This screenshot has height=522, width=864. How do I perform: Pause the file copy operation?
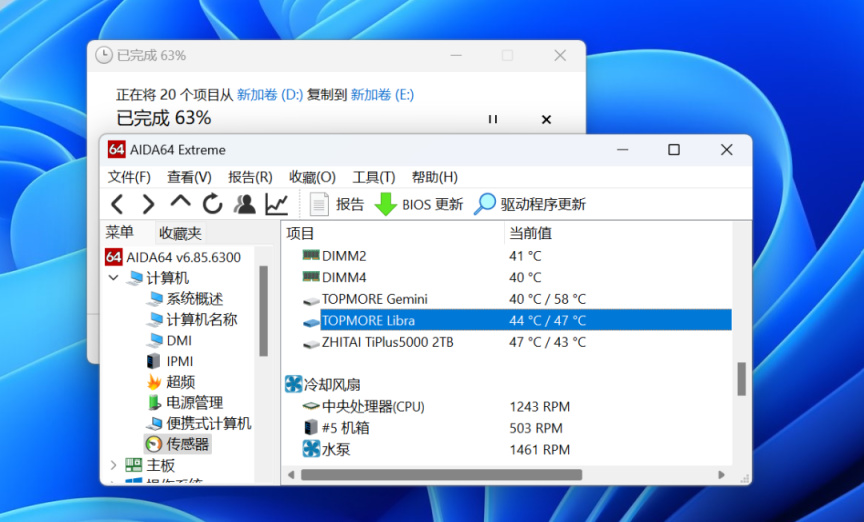pos(493,119)
